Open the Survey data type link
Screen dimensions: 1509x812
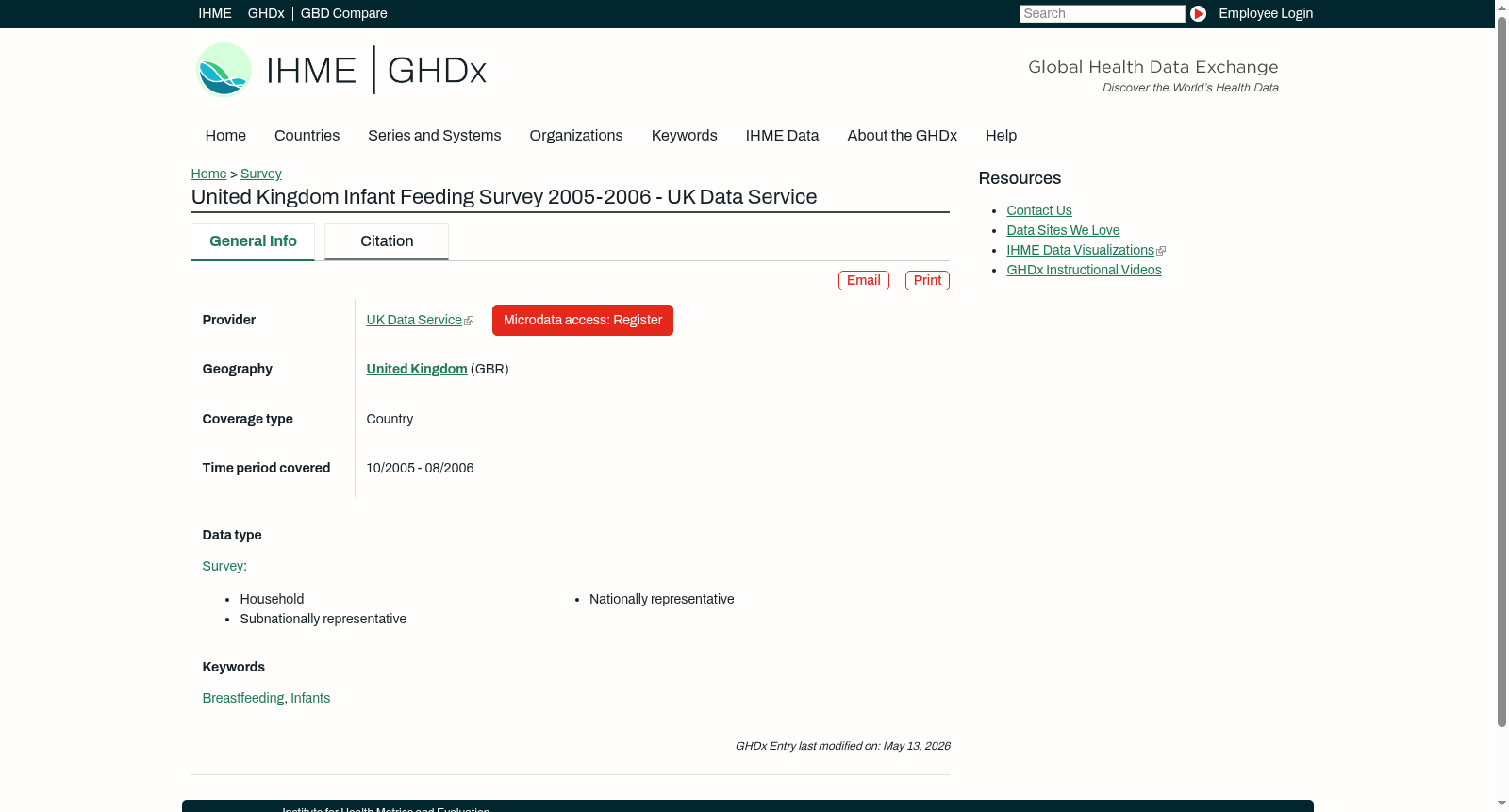[x=223, y=566]
